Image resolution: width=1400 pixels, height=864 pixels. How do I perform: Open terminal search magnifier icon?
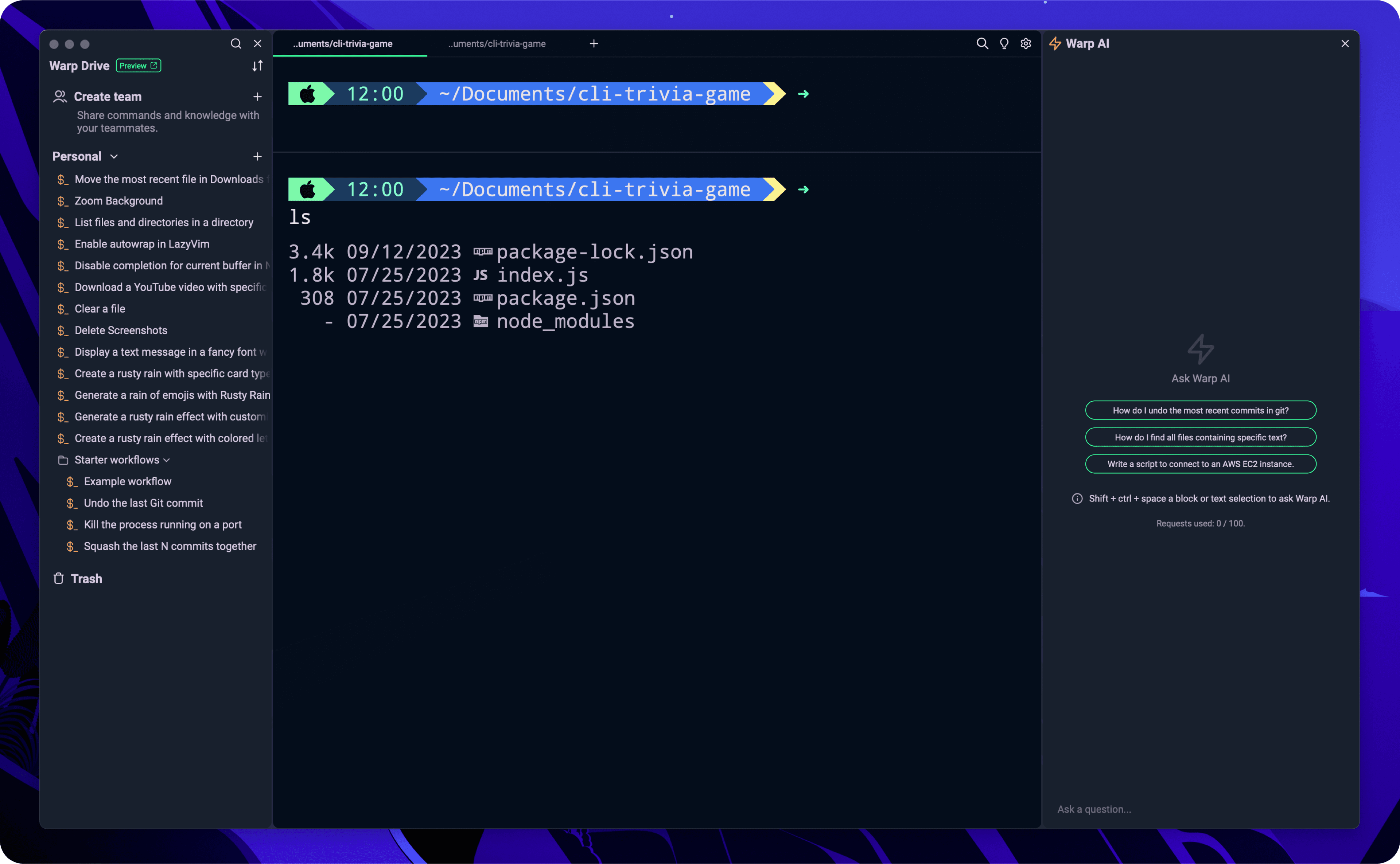coord(982,44)
